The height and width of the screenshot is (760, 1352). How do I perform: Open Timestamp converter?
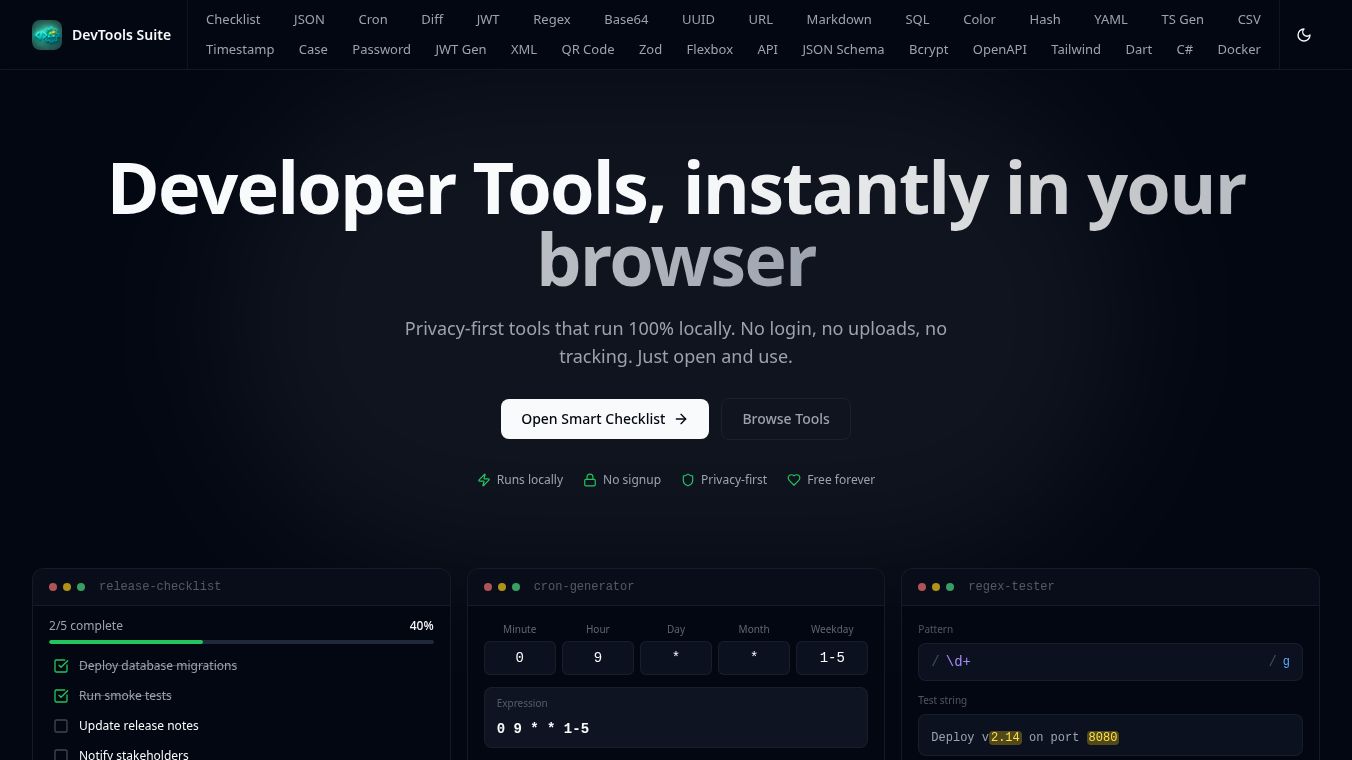240,49
